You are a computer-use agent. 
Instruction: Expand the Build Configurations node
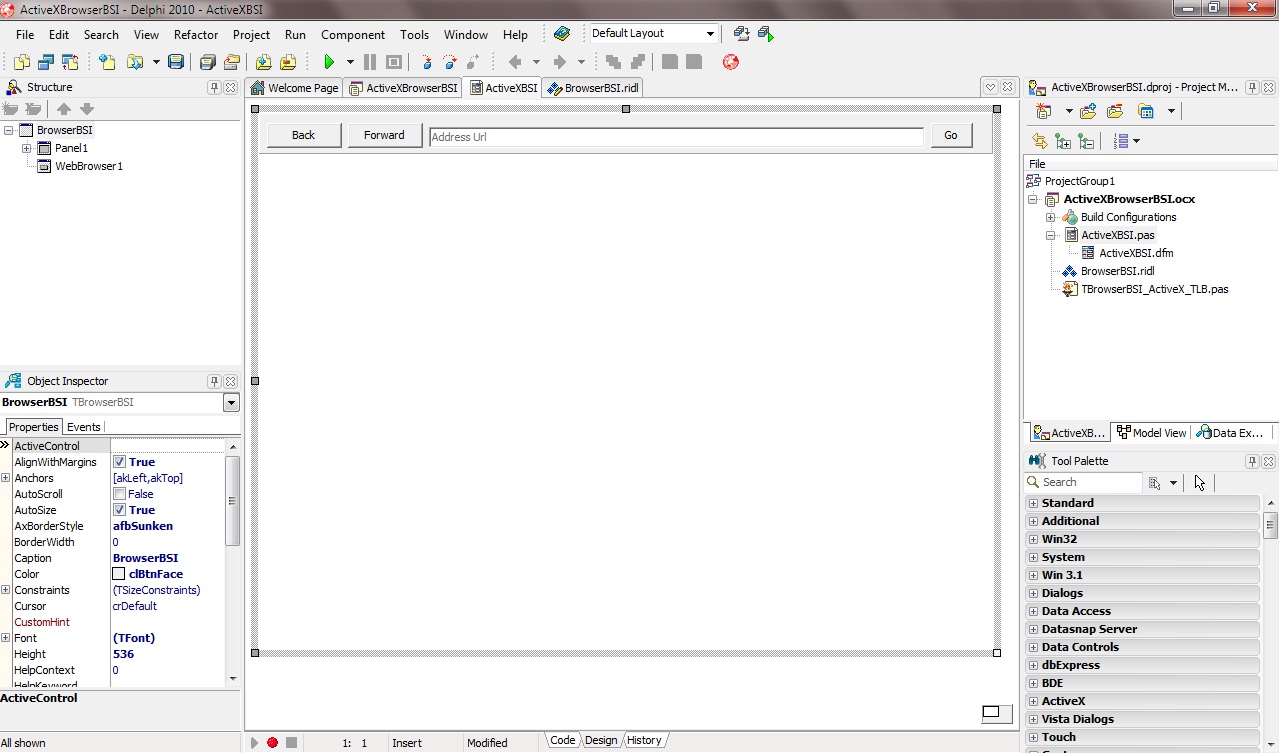pos(1051,217)
